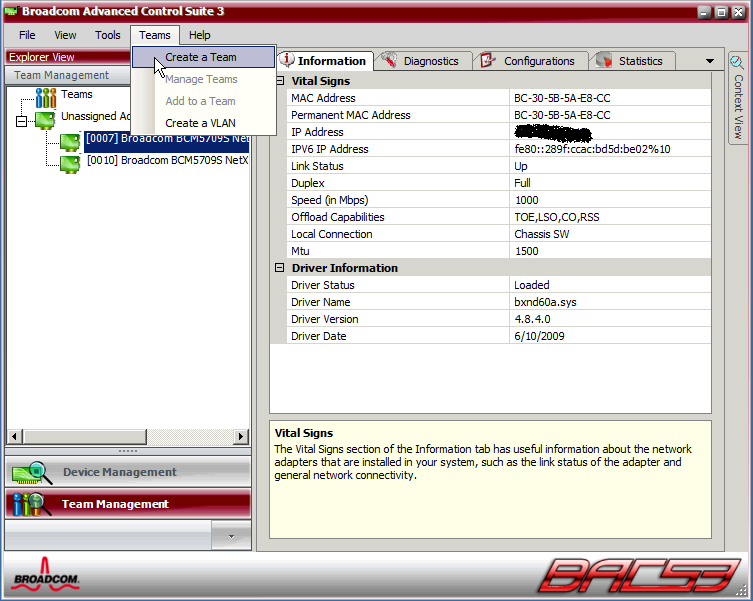
Task: Choose Create a VLAN from menu
Action: [x=204, y=123]
